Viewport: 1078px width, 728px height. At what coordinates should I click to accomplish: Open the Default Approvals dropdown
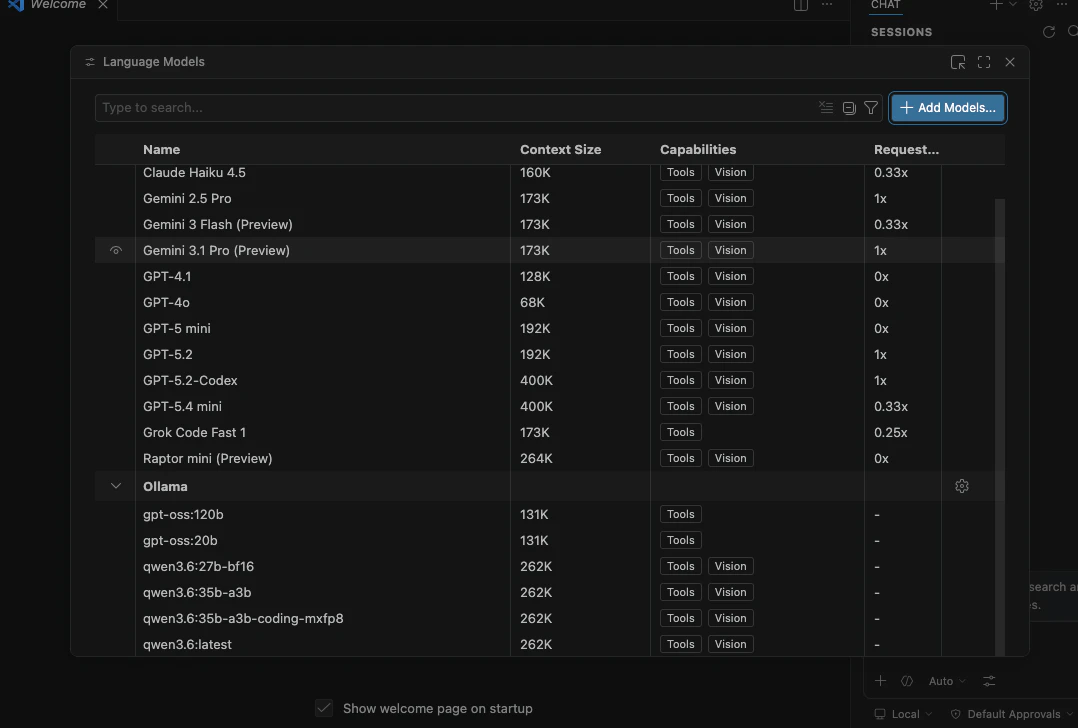coord(1012,714)
